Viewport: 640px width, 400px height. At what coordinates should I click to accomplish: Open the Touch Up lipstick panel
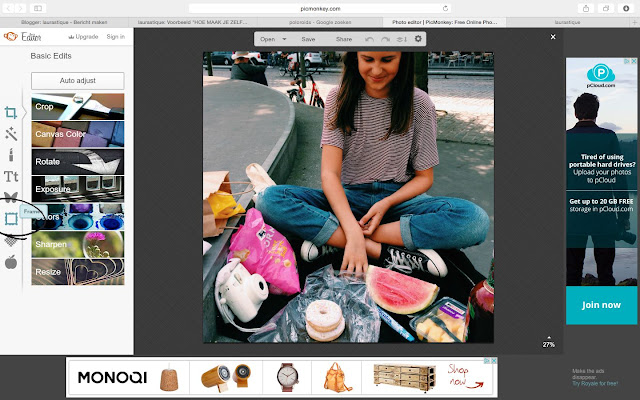tap(11, 155)
